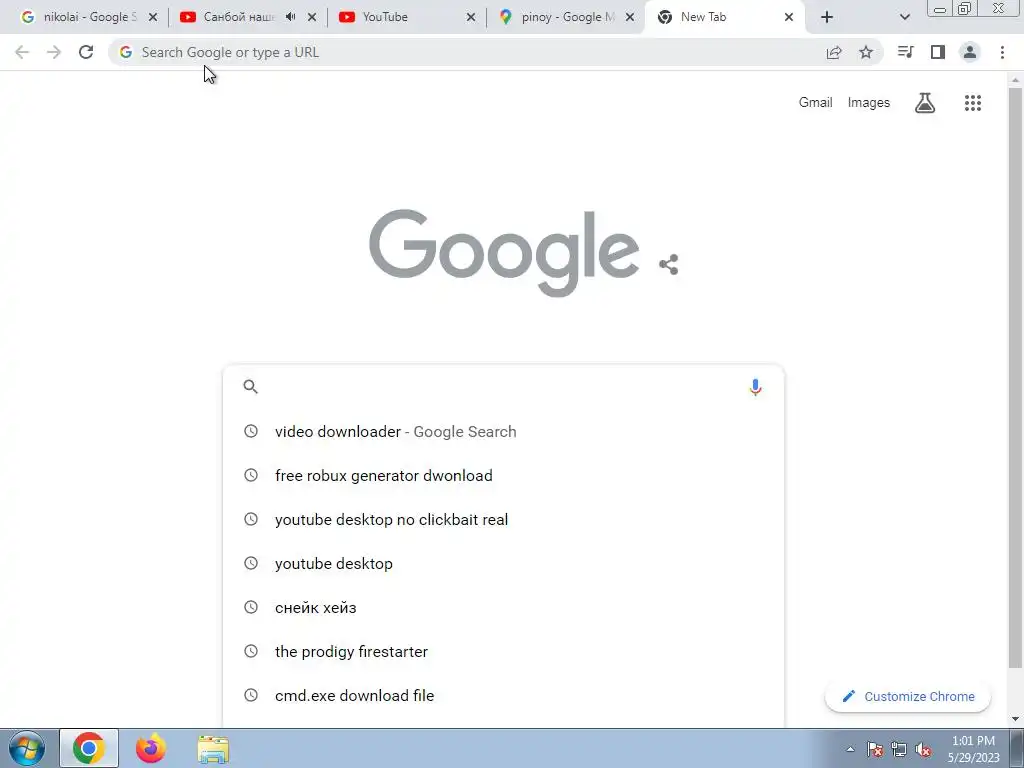Screen dimensions: 1024x768
Task: Open the Chrome three-dot menu
Action: point(1002,52)
